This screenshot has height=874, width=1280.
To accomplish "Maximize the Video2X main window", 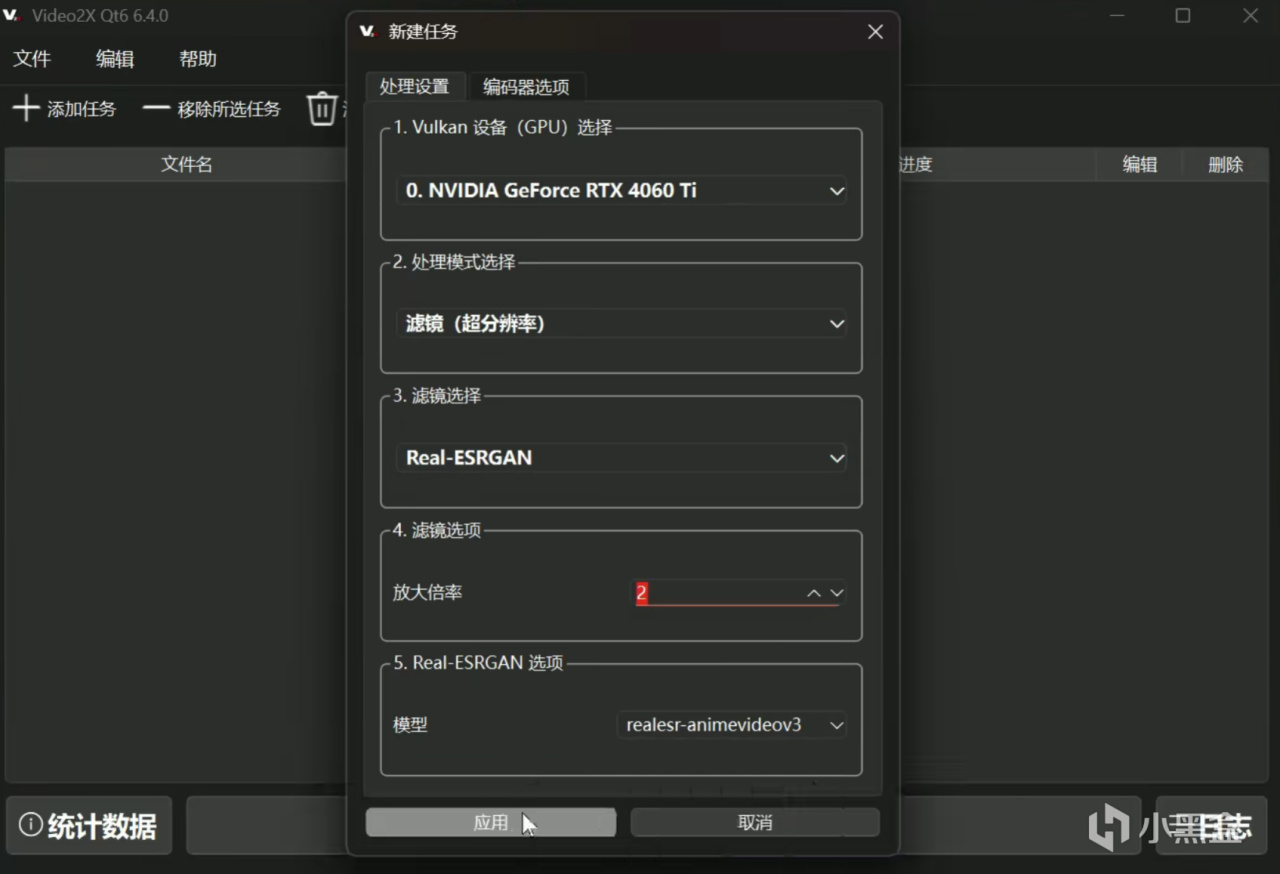I will tap(1183, 16).
